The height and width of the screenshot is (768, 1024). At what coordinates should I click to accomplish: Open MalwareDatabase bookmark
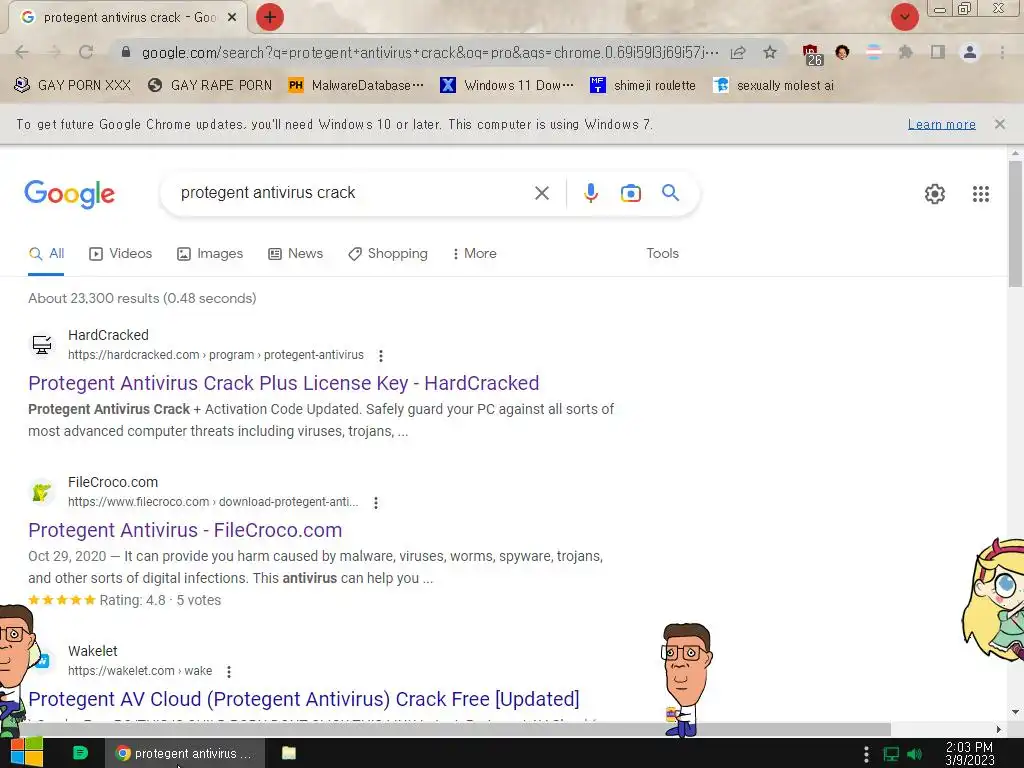pyautogui.click(x=356, y=86)
